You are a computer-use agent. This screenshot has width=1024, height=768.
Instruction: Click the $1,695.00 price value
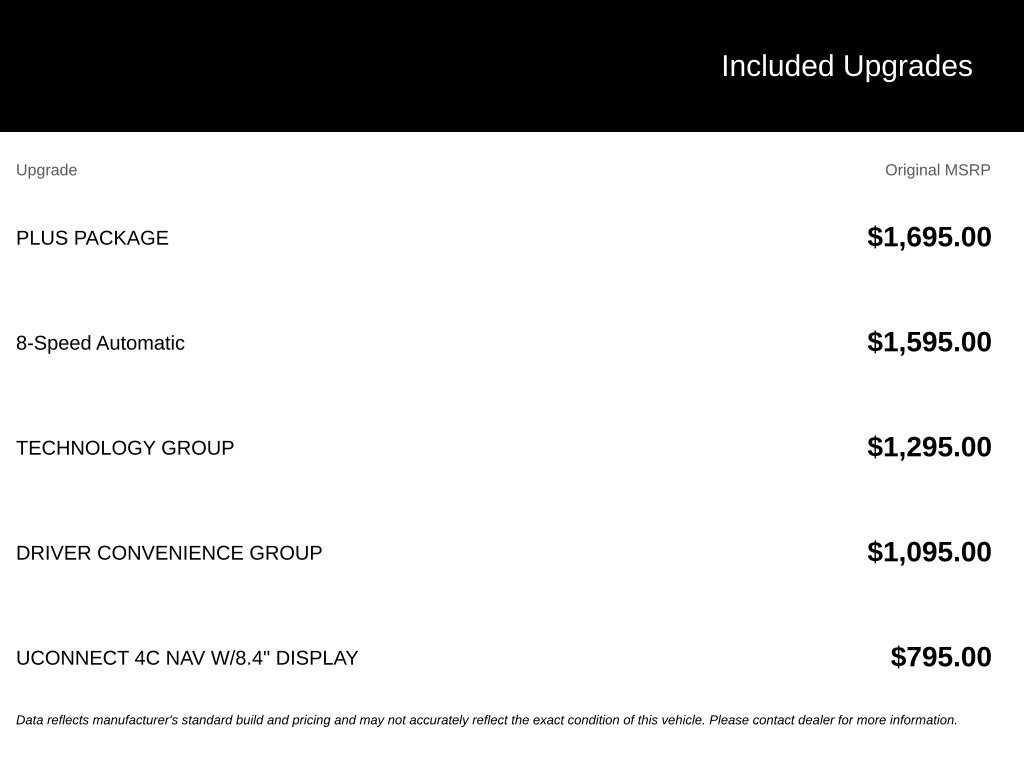pos(929,237)
